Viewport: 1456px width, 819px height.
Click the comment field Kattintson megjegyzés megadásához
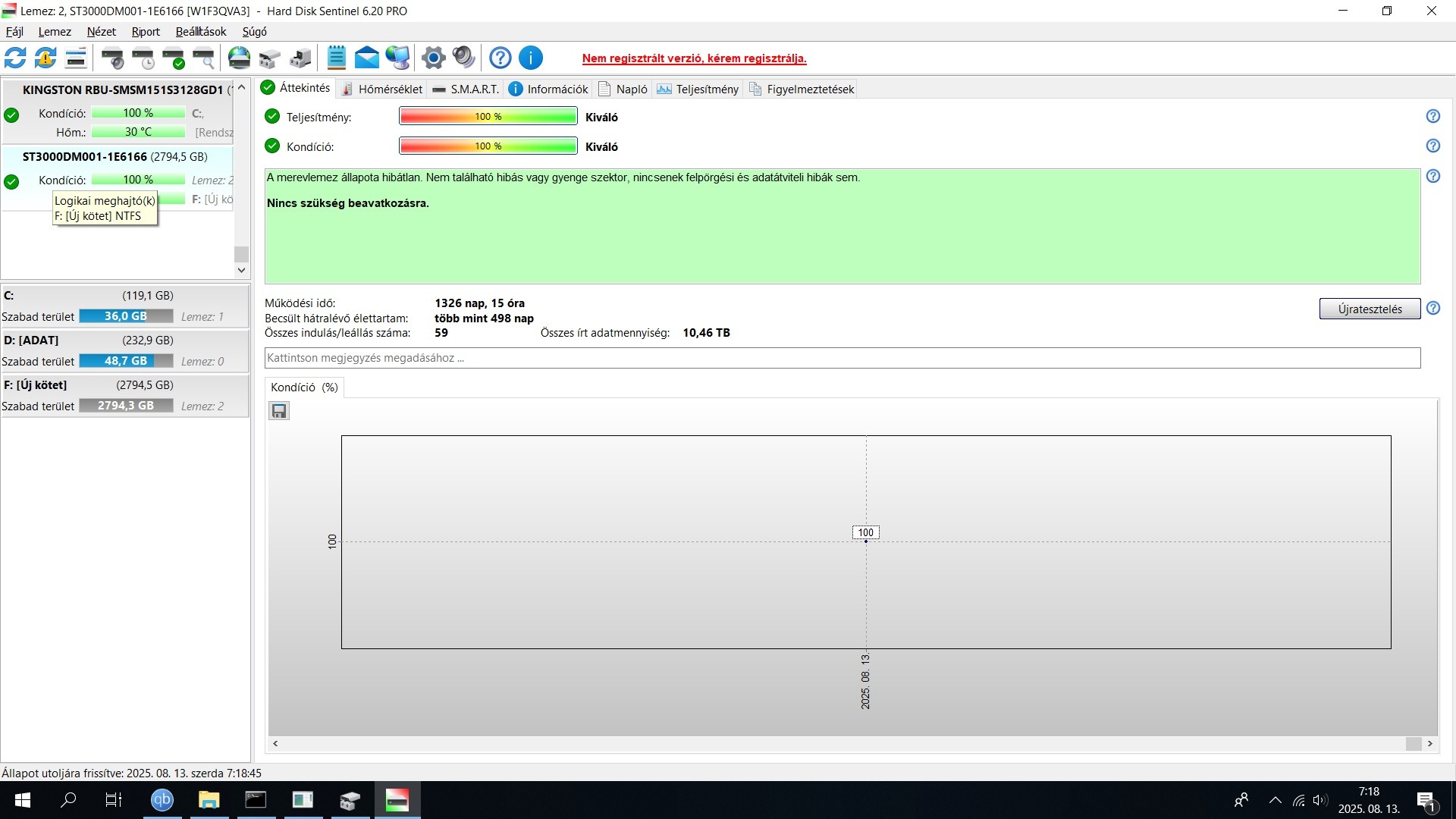click(842, 358)
